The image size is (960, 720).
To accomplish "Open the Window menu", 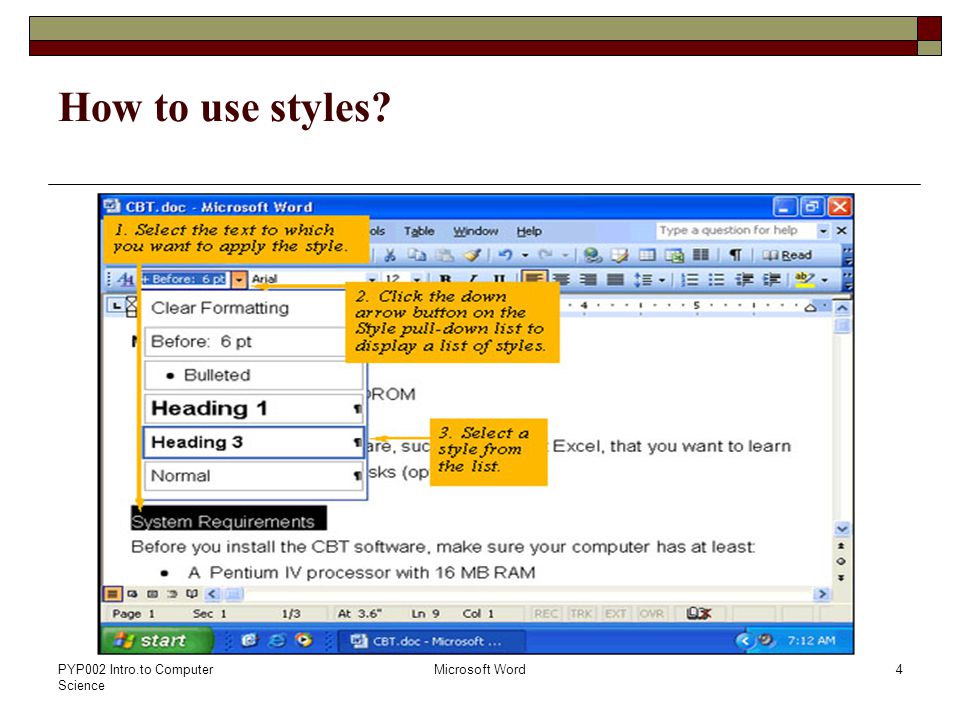I will [476, 231].
